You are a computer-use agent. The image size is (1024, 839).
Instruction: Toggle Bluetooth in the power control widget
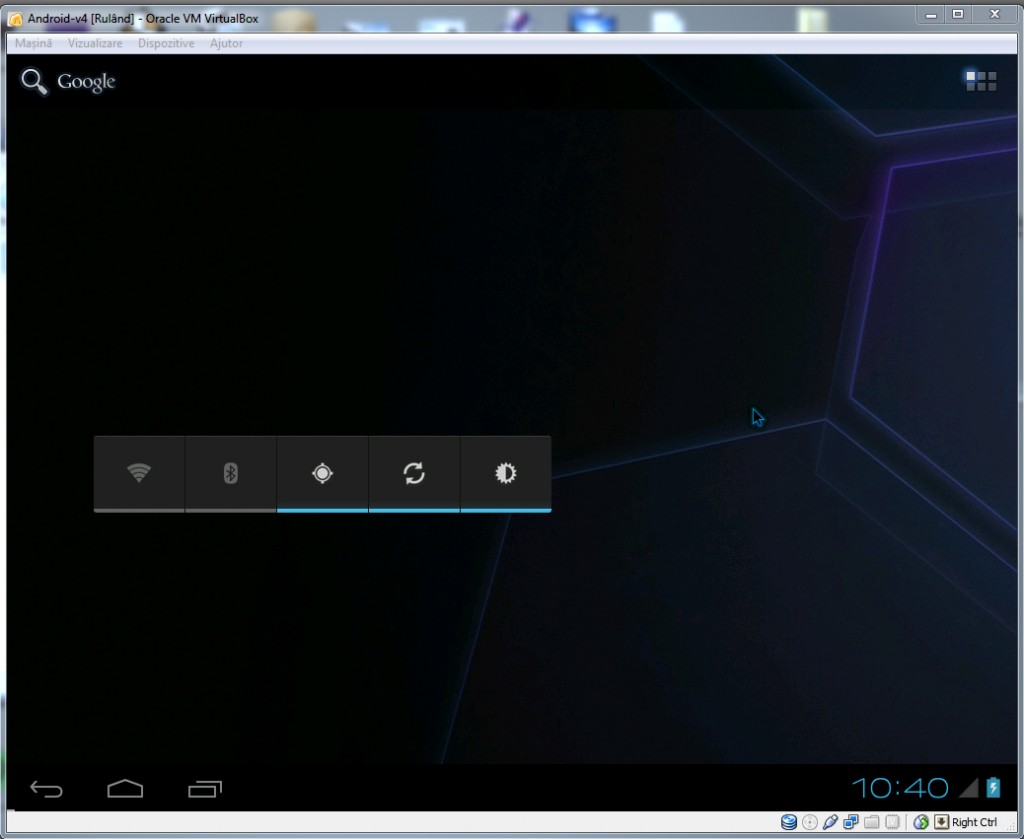230,473
